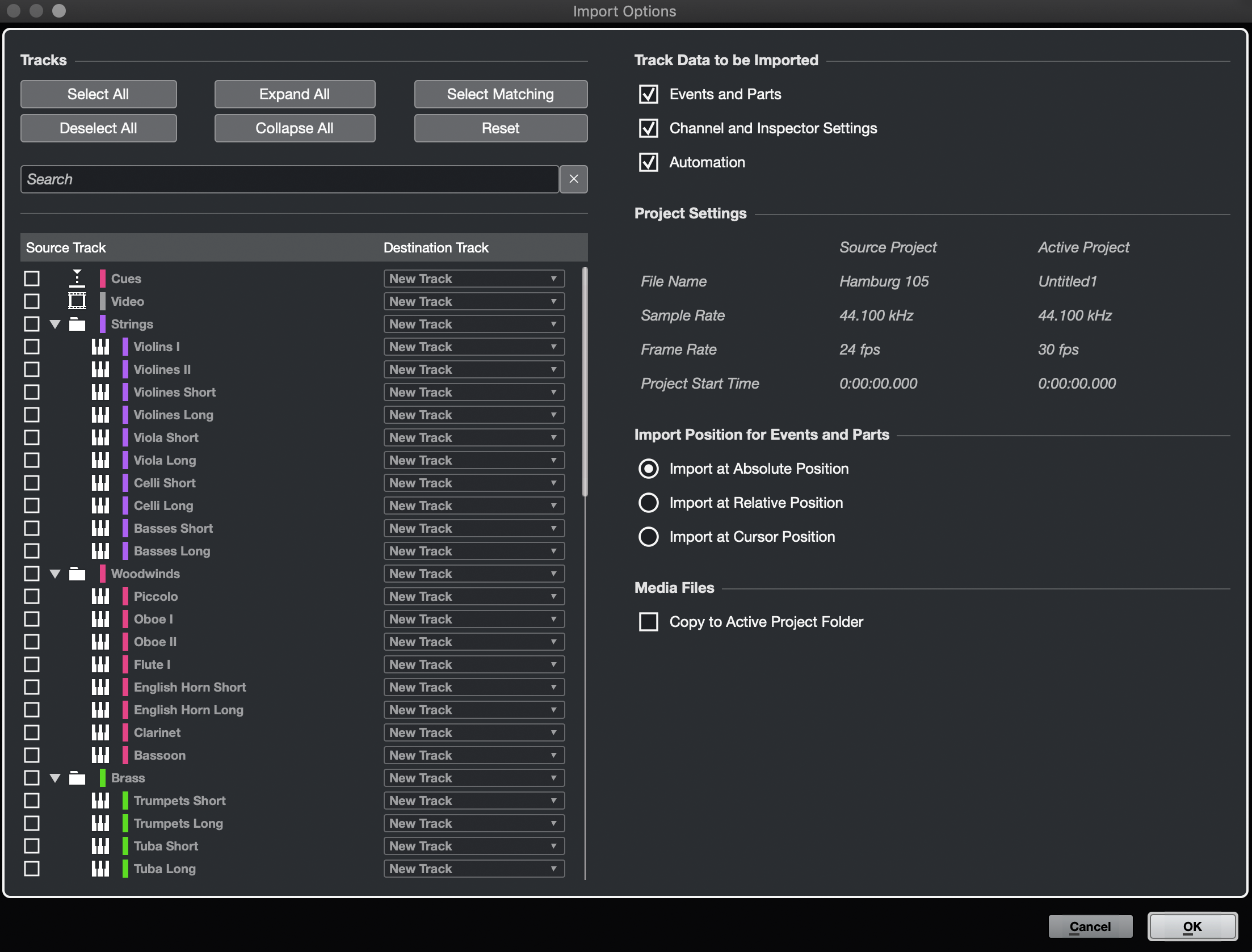The image size is (1252, 952).
Task: Select Import at Relative Position
Action: pos(648,503)
